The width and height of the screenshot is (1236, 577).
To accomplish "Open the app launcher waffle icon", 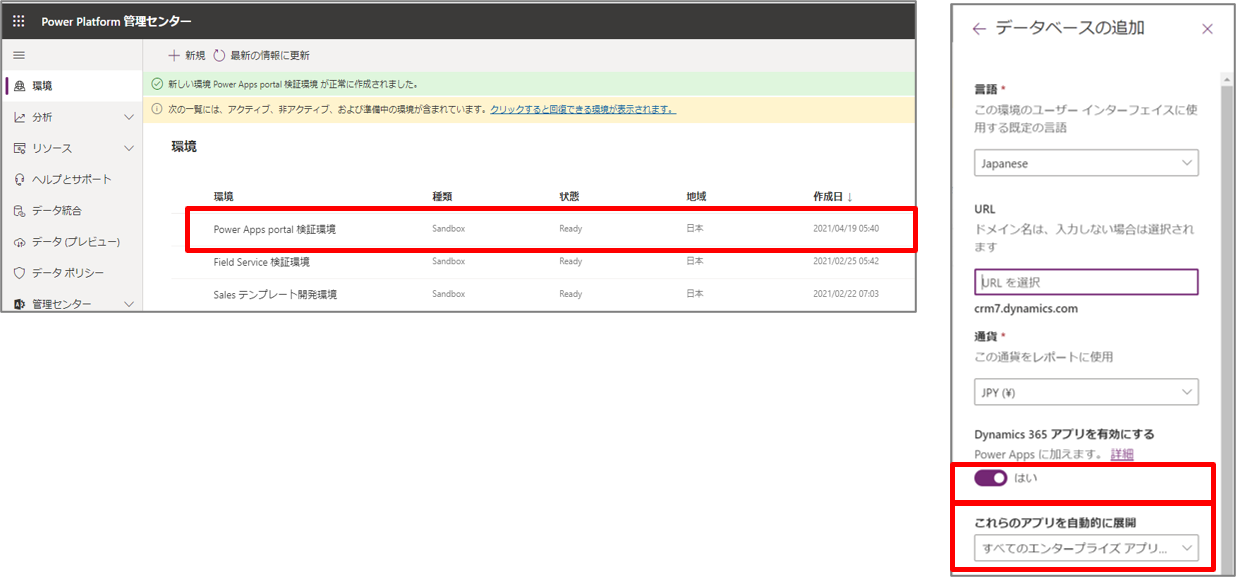I will point(19,21).
